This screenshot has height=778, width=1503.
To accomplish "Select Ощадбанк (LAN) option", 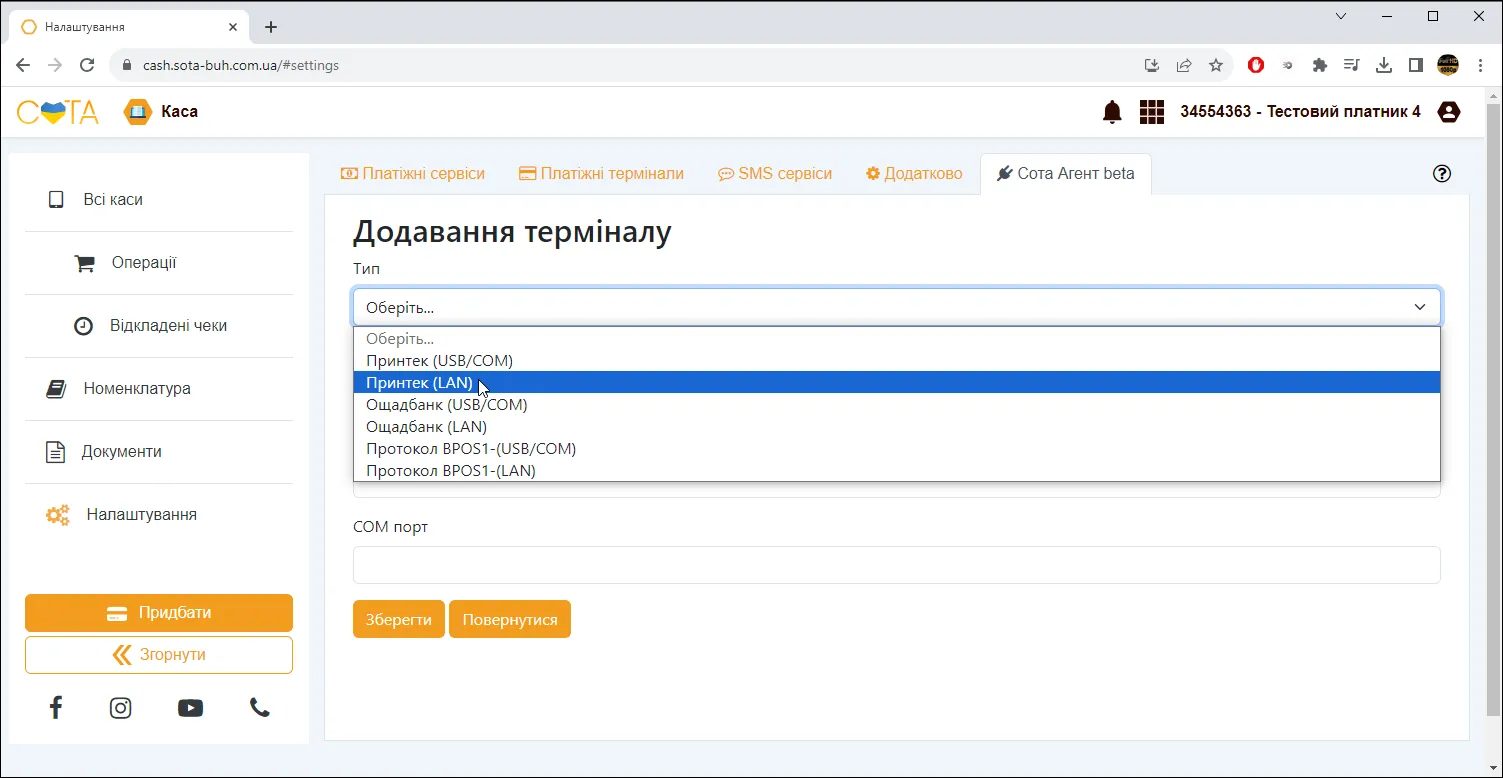I will 897,426.
